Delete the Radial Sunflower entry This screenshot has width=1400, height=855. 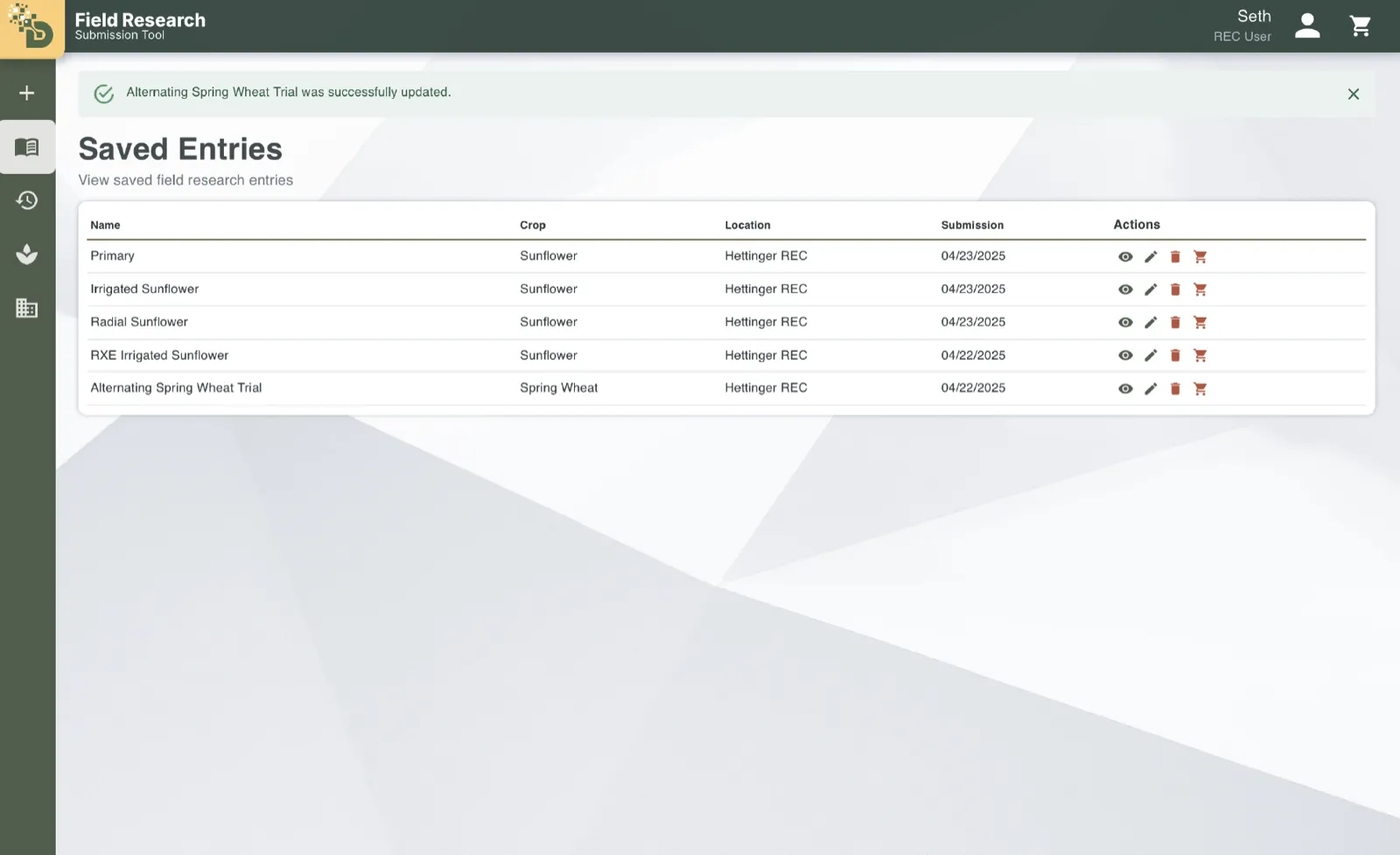[x=1175, y=323]
